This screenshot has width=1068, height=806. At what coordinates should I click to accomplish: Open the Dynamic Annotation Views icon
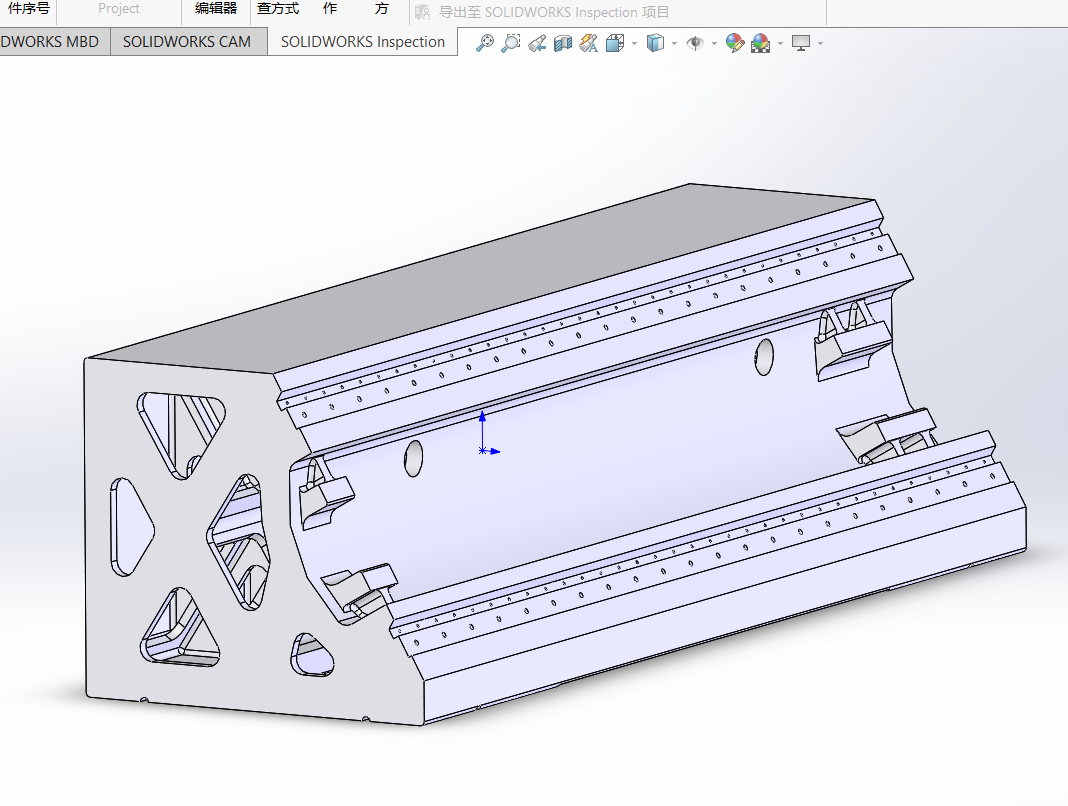(x=588, y=43)
